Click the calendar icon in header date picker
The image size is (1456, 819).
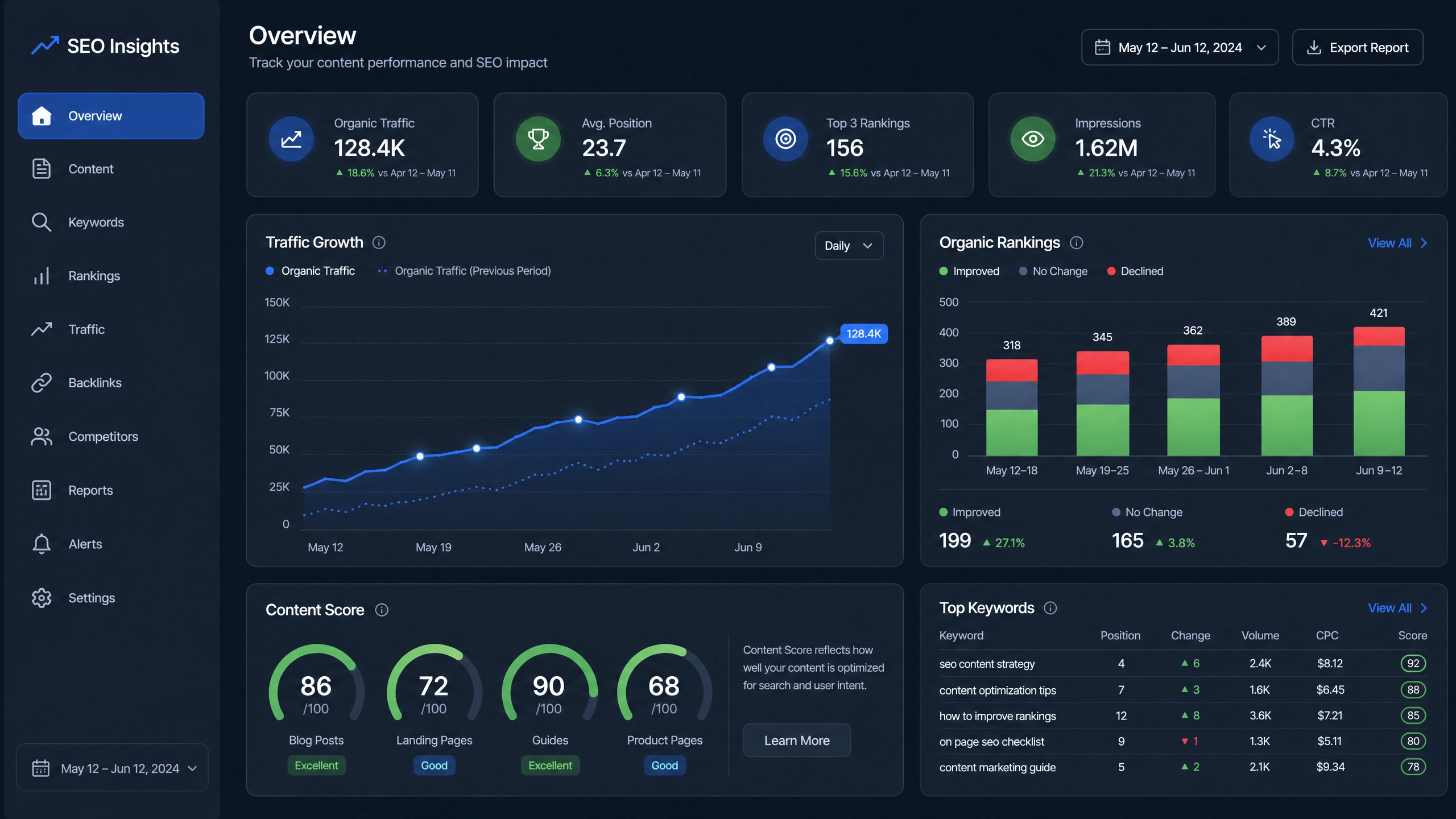coord(1102,47)
